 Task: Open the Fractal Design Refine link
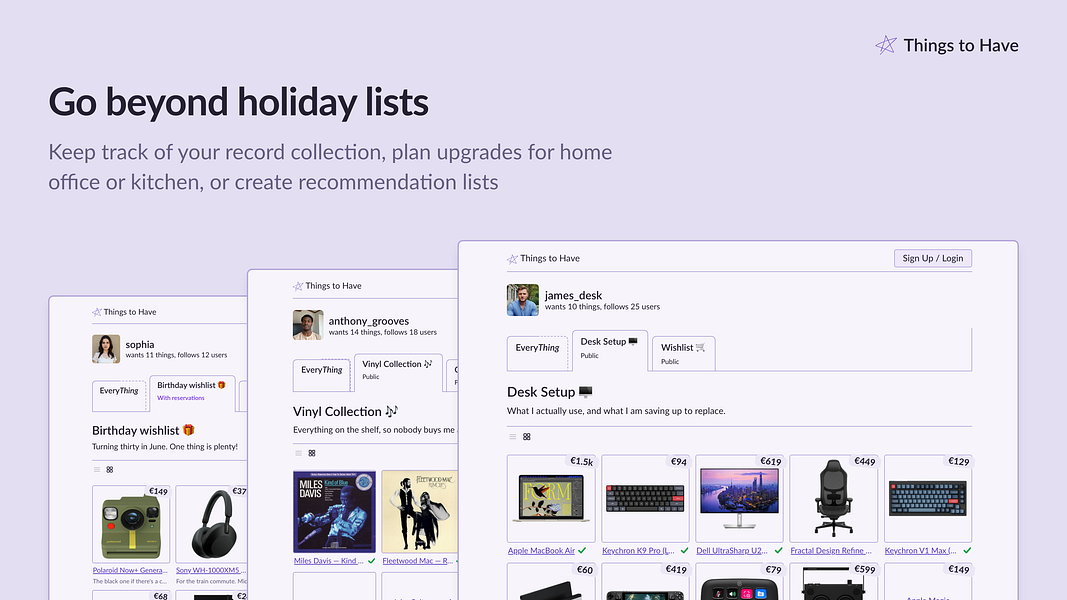831,550
